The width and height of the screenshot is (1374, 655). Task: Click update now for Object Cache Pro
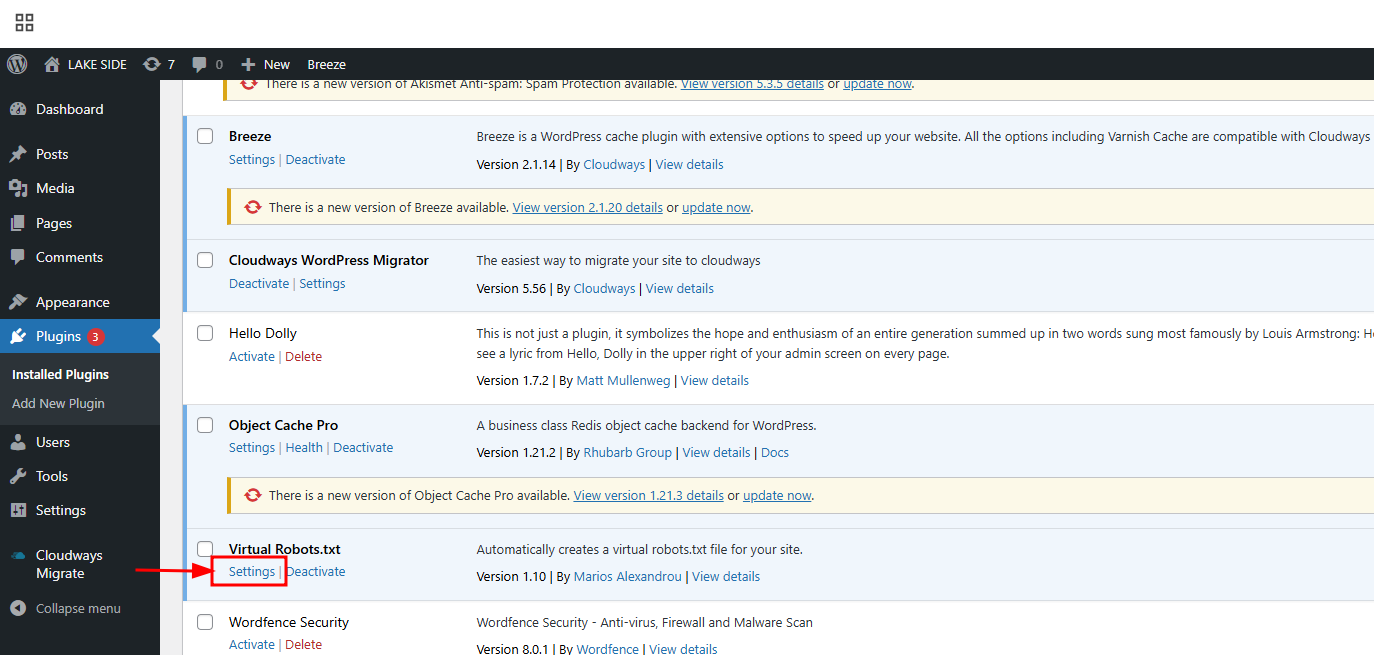pos(776,495)
